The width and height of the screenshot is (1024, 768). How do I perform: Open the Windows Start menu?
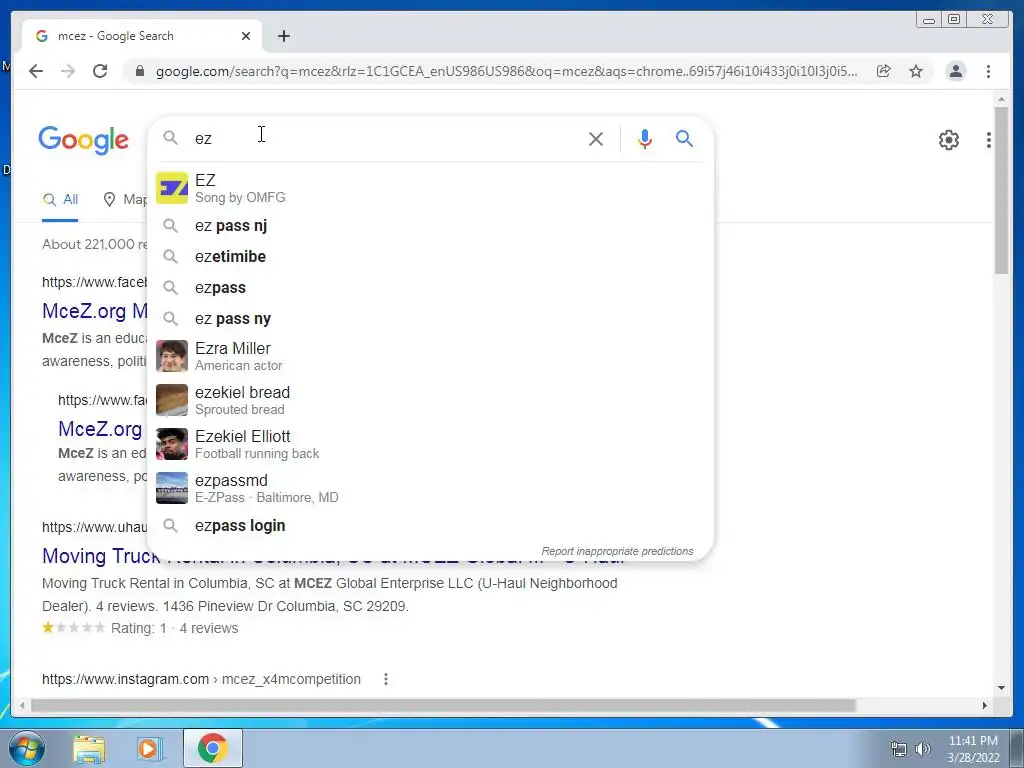coord(27,748)
